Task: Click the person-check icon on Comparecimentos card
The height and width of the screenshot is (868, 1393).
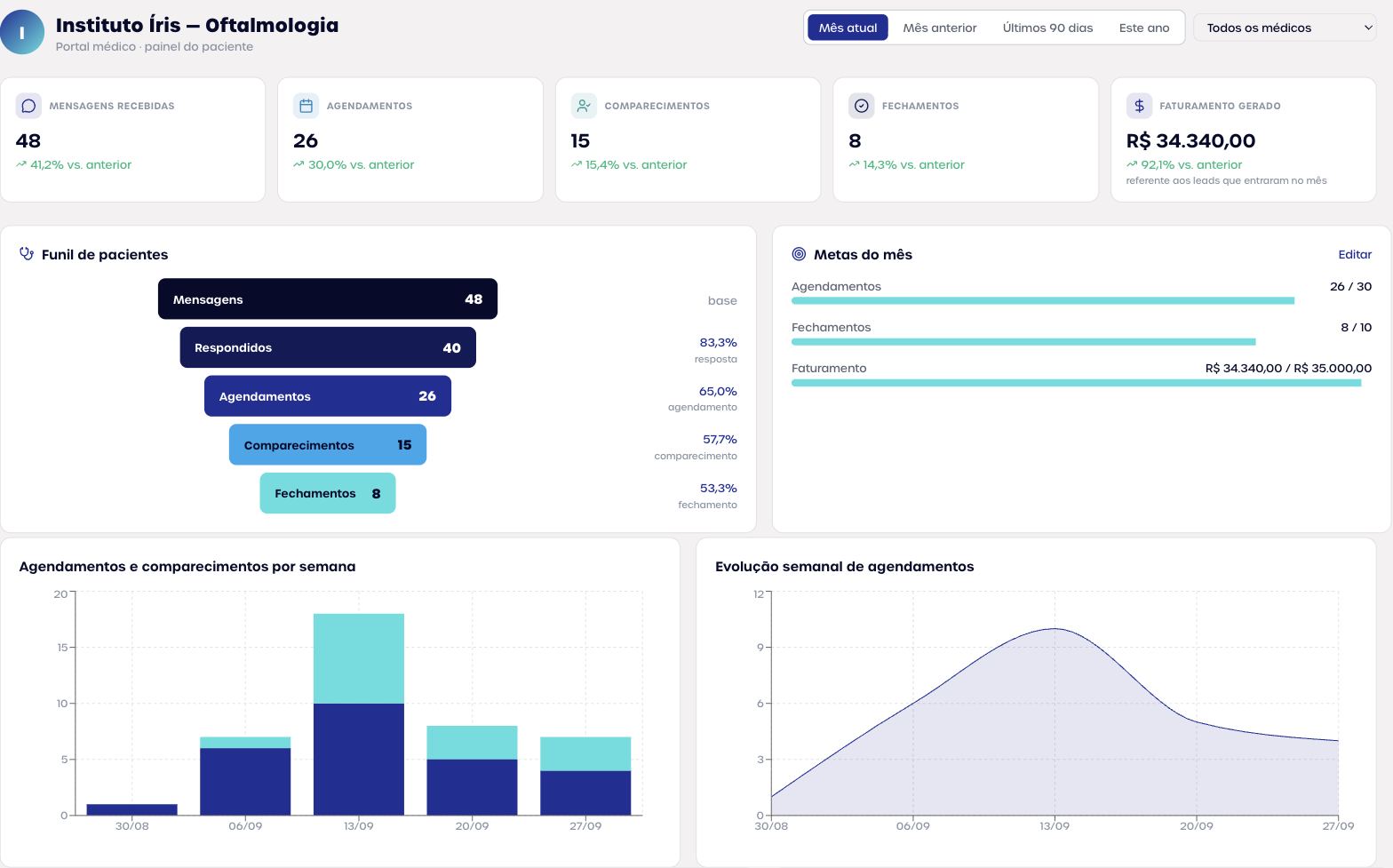Action: [584, 106]
